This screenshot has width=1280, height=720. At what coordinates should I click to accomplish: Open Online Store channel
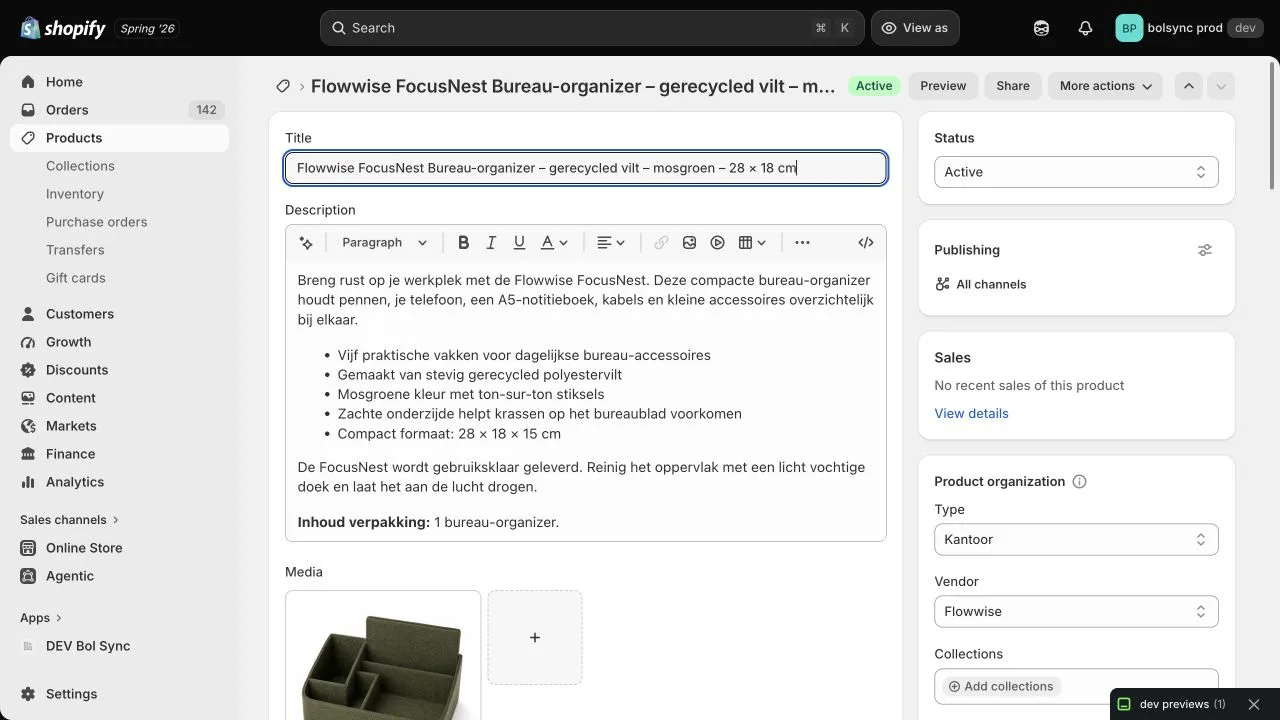[x=120, y=548]
